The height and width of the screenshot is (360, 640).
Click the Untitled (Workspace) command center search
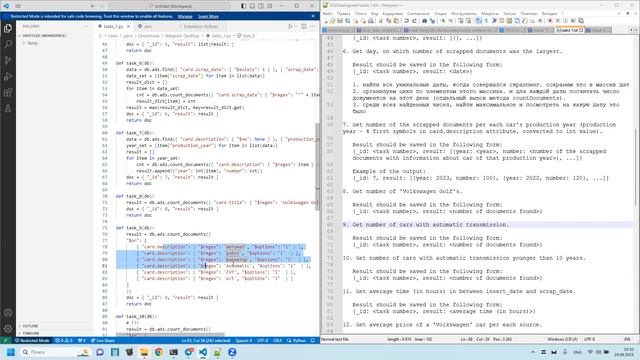coord(169,6)
